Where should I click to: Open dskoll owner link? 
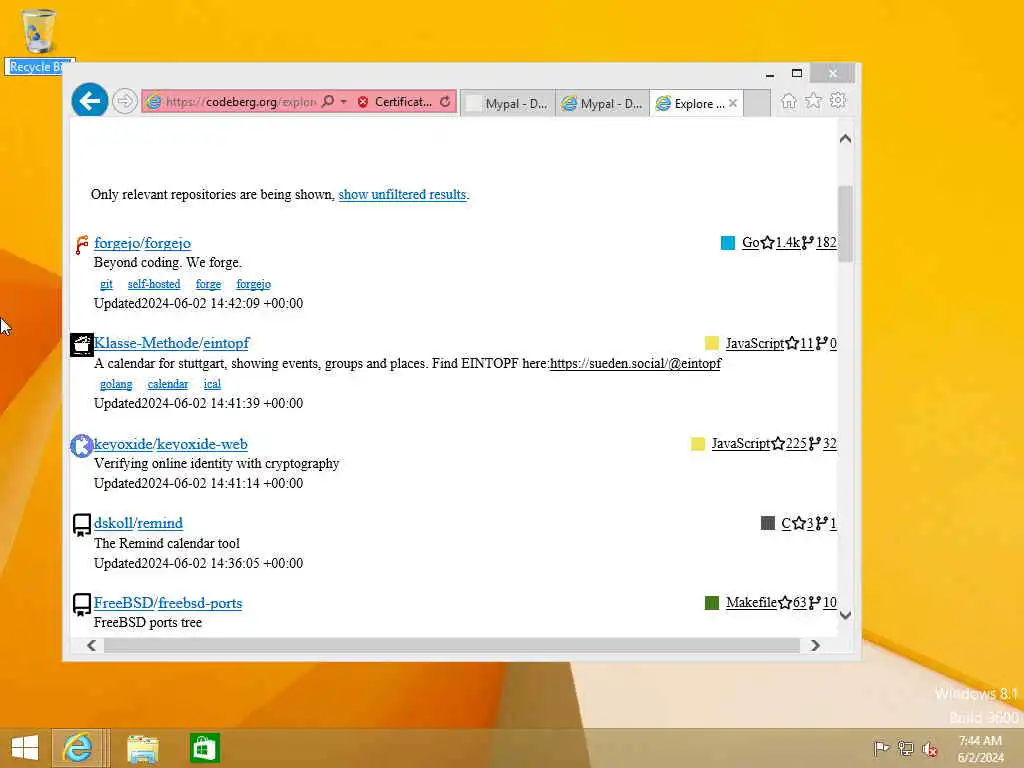point(113,523)
